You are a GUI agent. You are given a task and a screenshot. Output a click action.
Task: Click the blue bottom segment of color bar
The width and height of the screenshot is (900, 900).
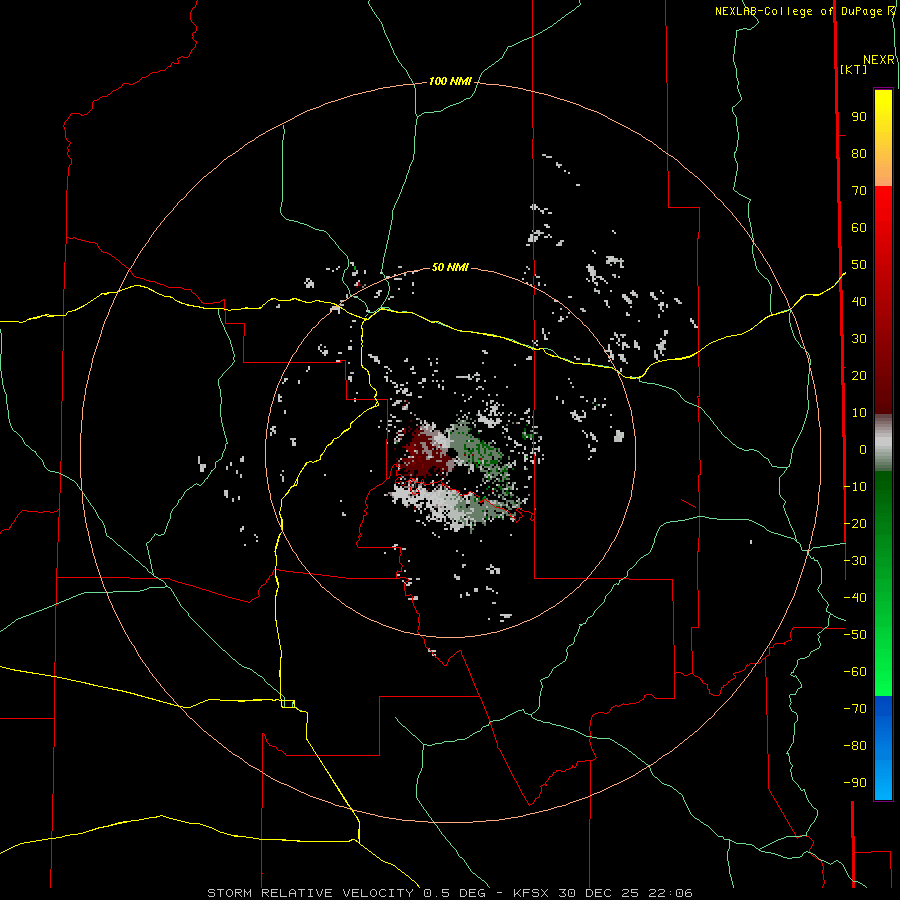click(883, 748)
